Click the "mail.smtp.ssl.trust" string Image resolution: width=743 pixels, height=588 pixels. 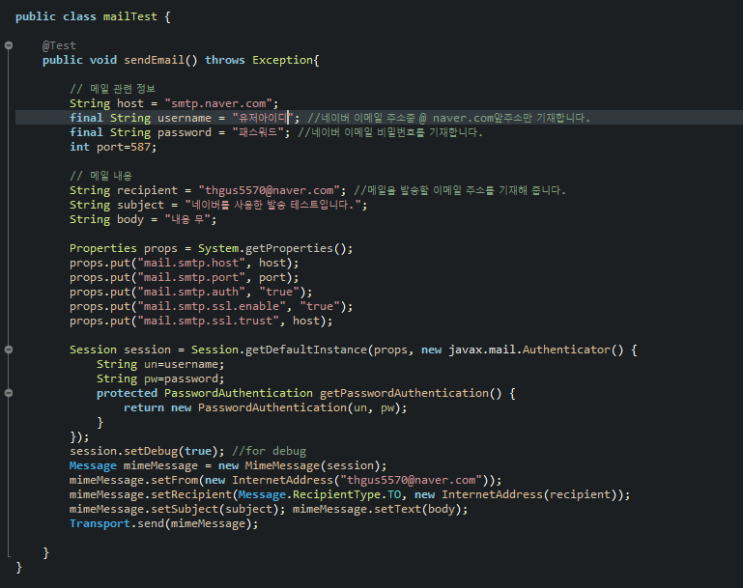(208, 321)
